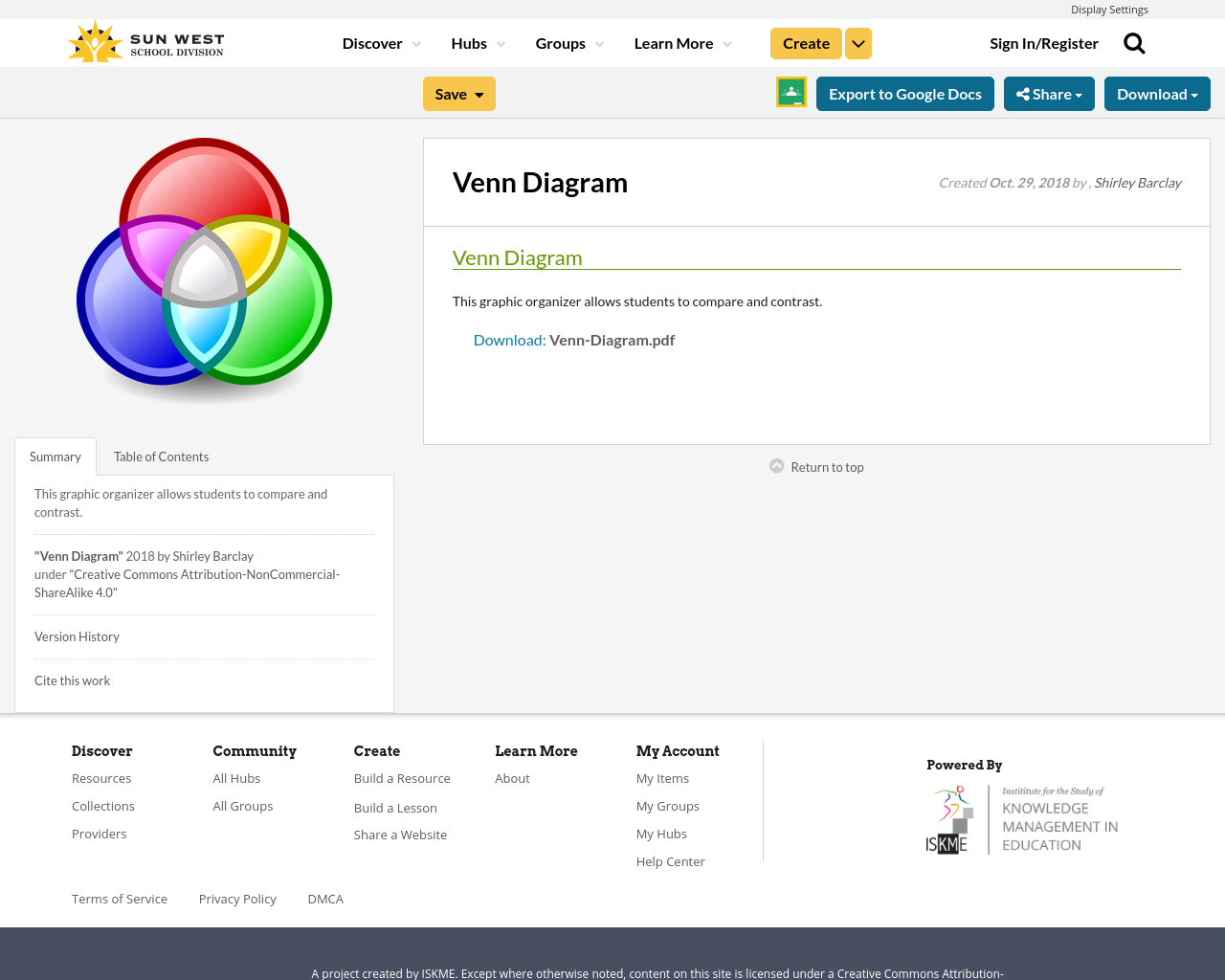Click the Share network icon
Screen dimensions: 1225x980
(x=1025, y=93)
